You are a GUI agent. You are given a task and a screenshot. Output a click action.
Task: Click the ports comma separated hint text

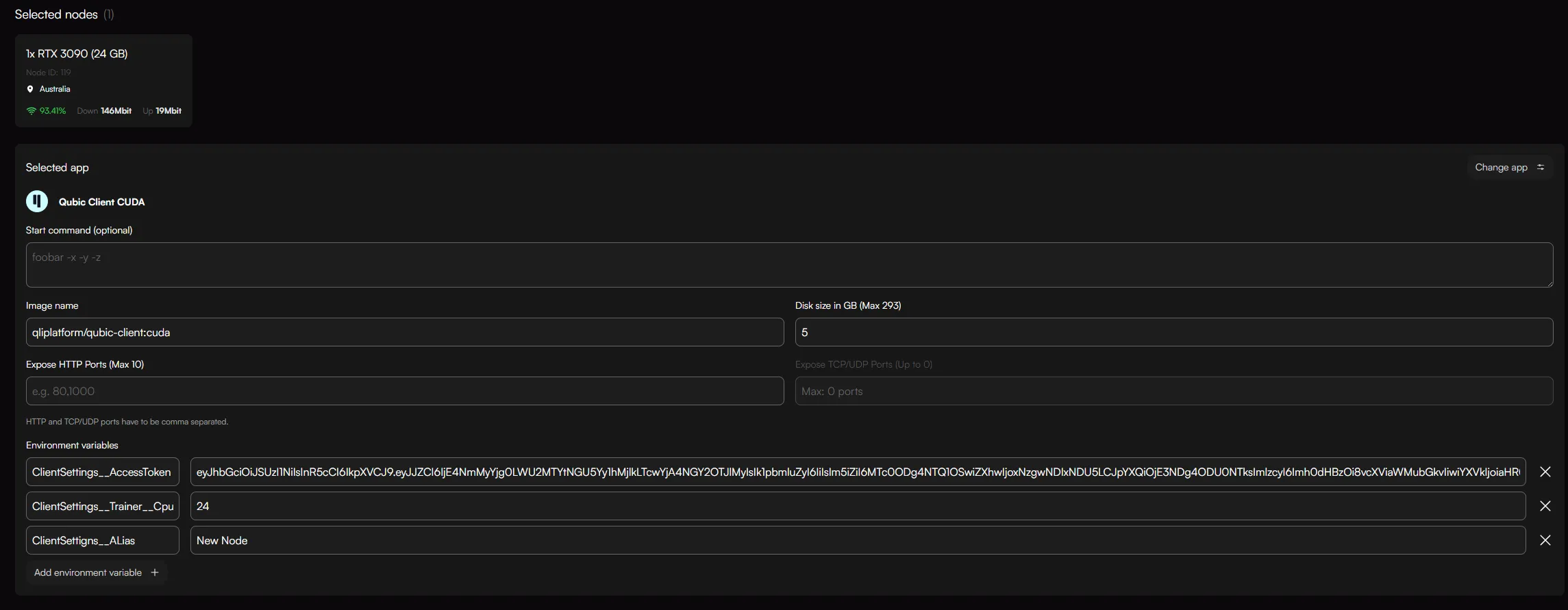pos(127,422)
